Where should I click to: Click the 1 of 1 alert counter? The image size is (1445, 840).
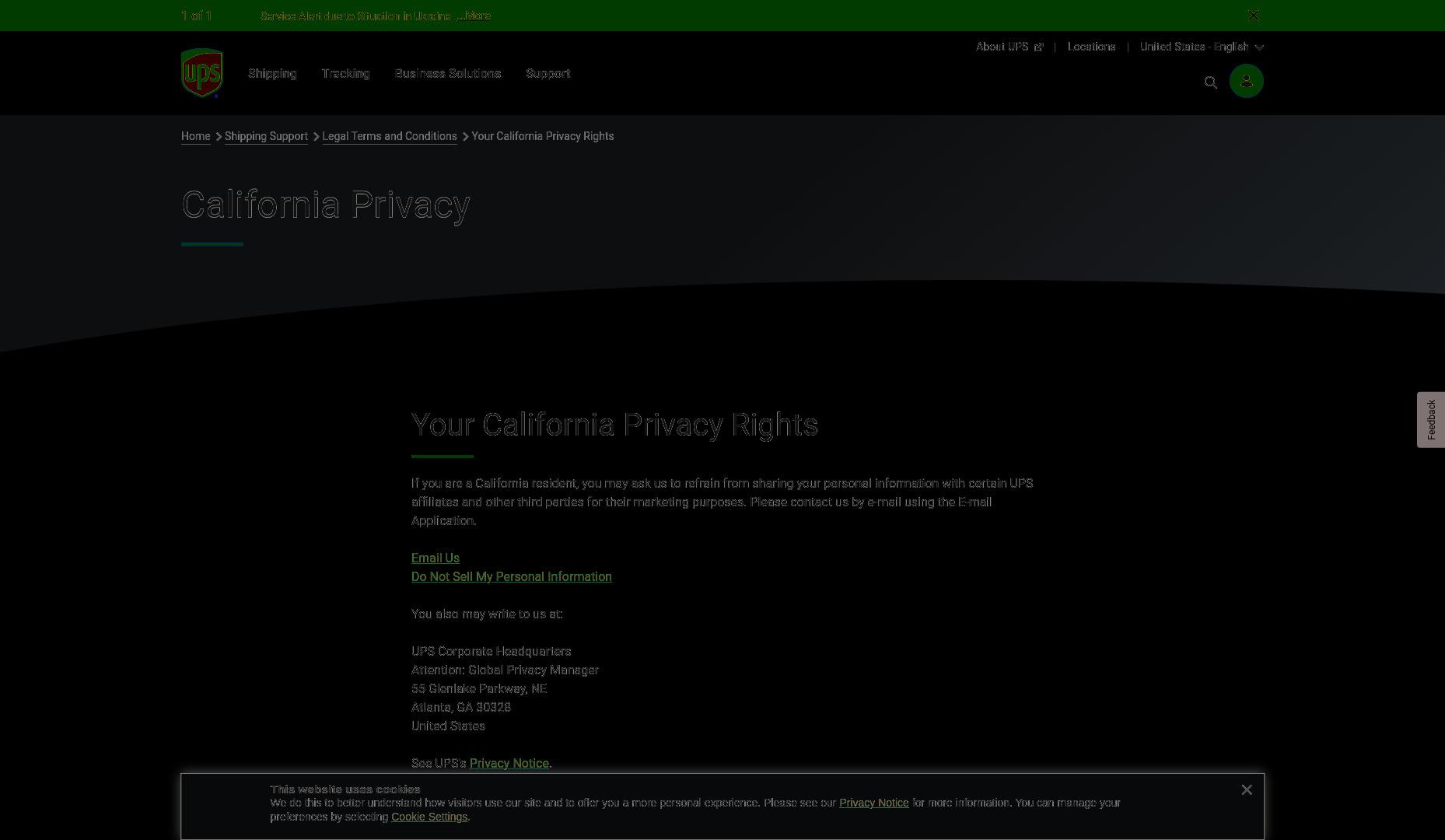(197, 16)
